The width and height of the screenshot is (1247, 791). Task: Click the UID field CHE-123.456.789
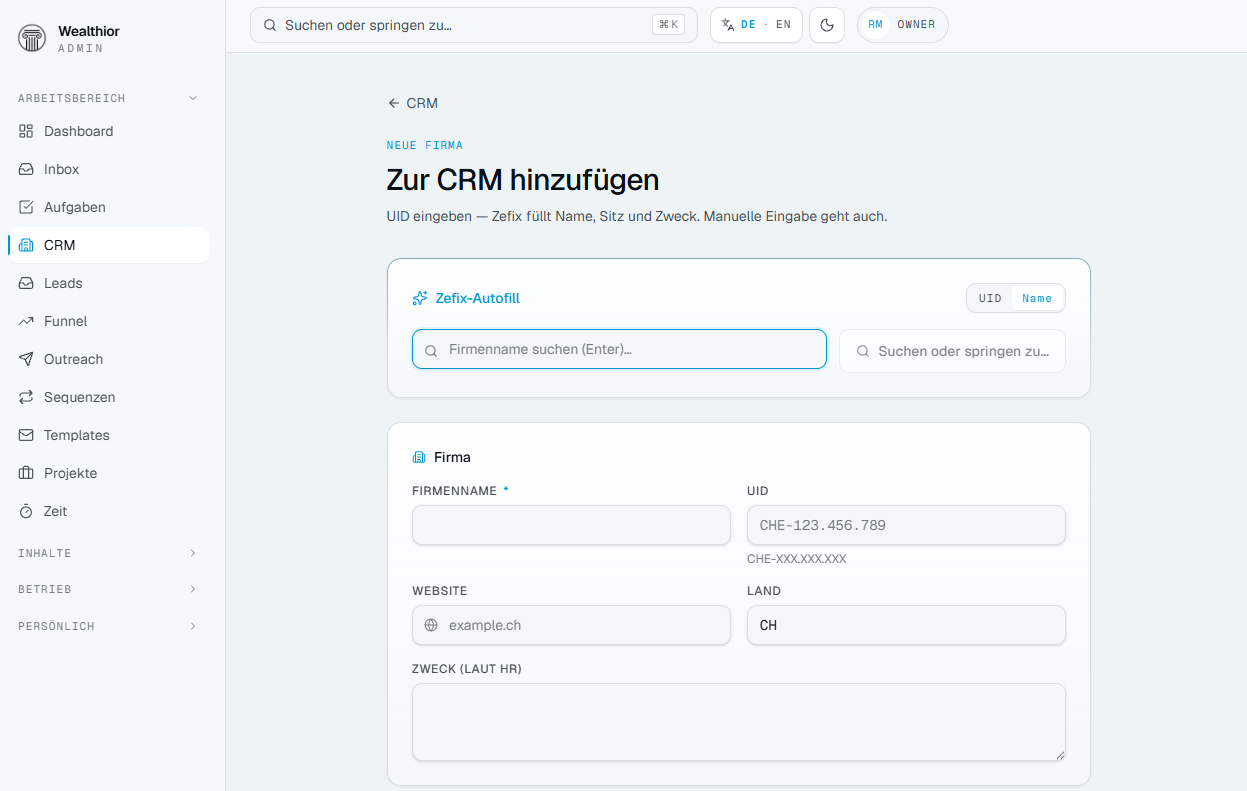tap(906, 525)
